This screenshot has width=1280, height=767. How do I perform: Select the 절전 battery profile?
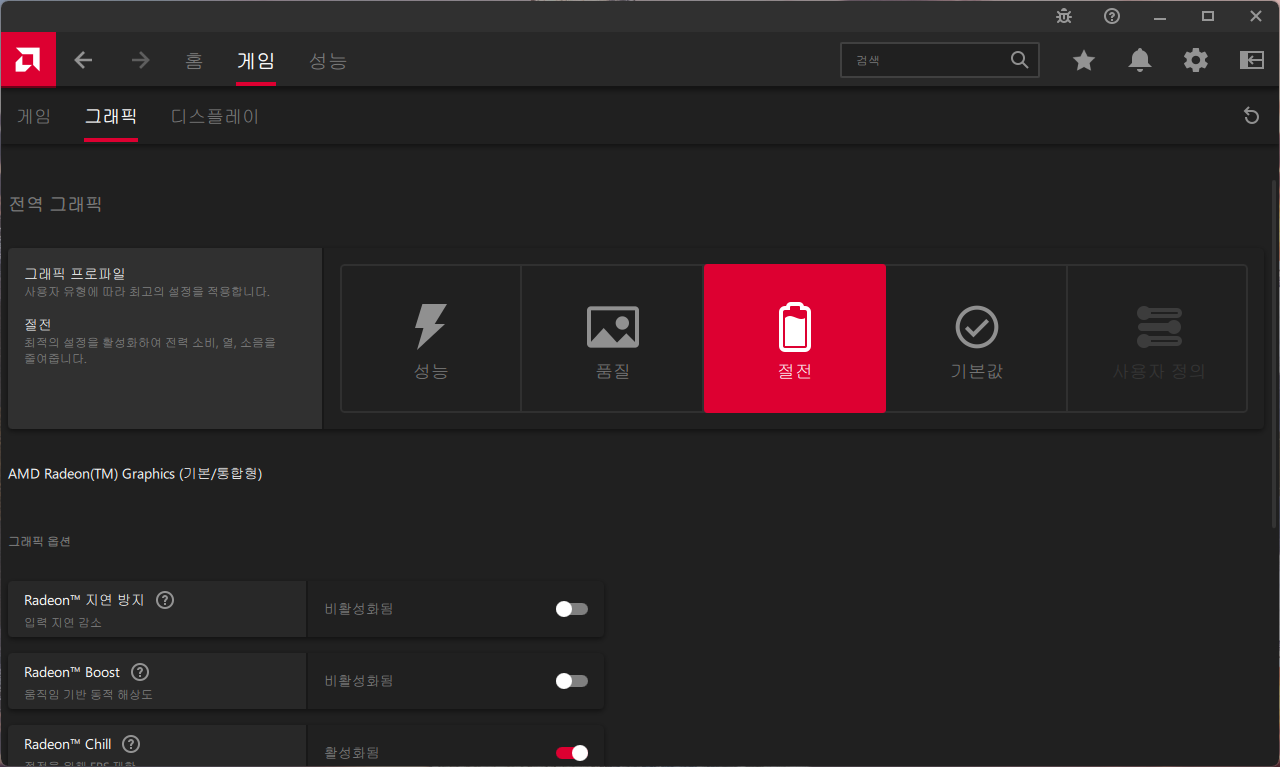(x=795, y=338)
